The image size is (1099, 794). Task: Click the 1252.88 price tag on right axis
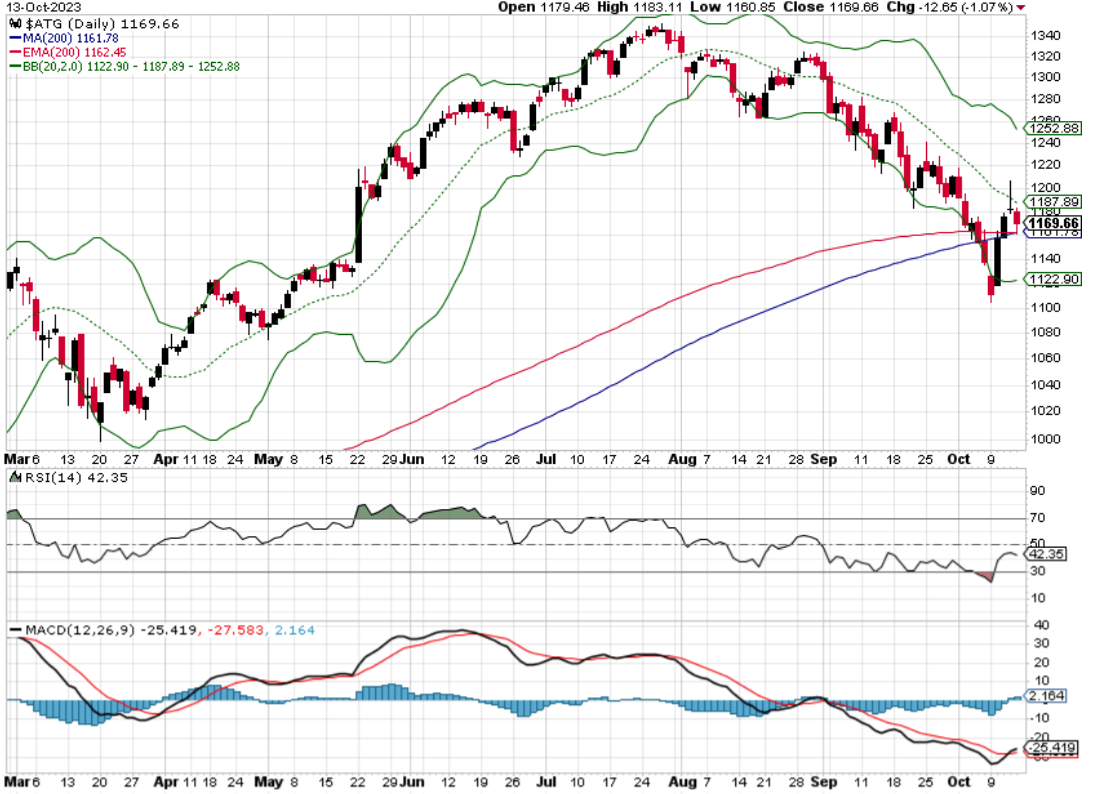coord(1053,128)
